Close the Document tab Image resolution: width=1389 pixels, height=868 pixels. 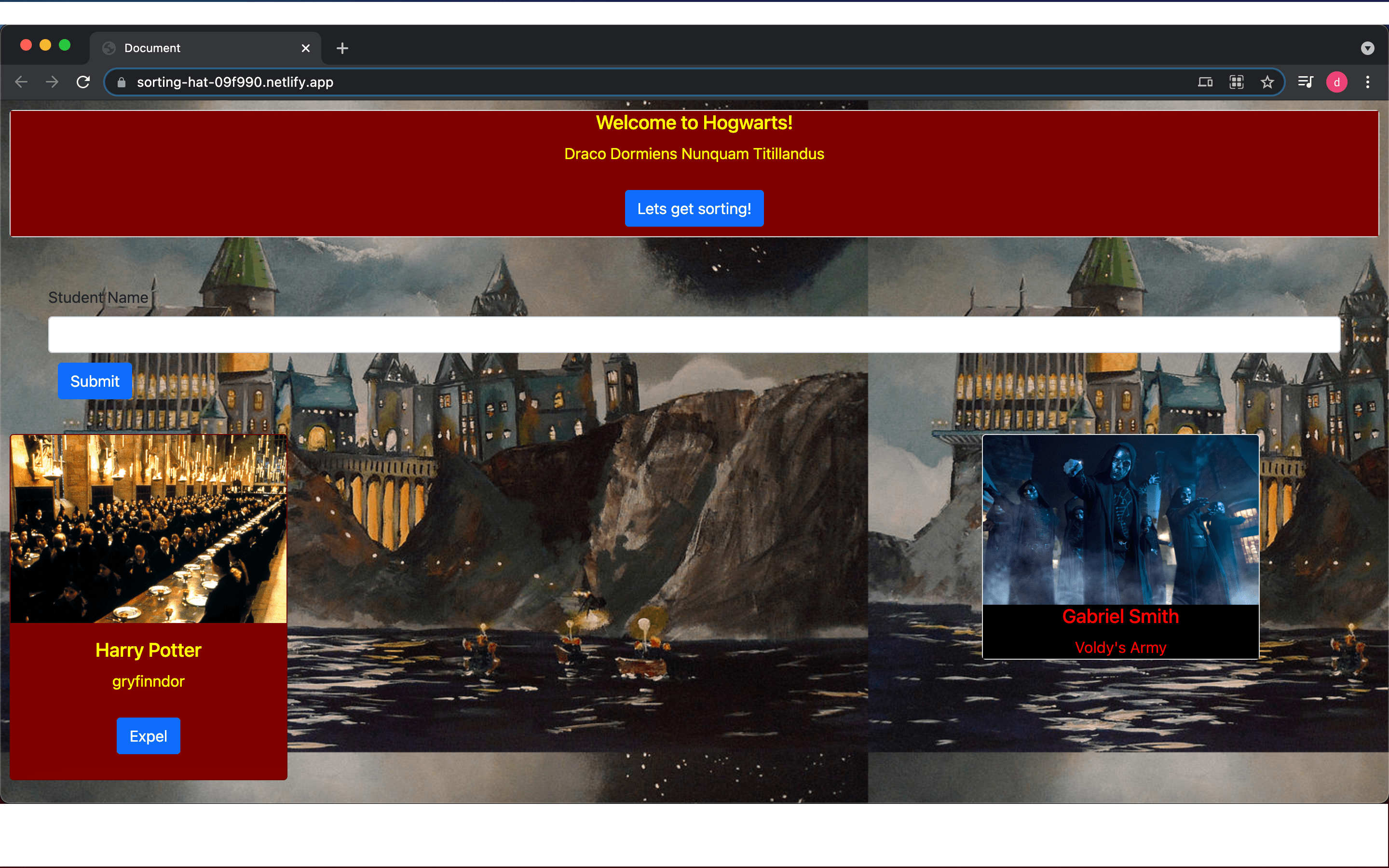coord(306,48)
